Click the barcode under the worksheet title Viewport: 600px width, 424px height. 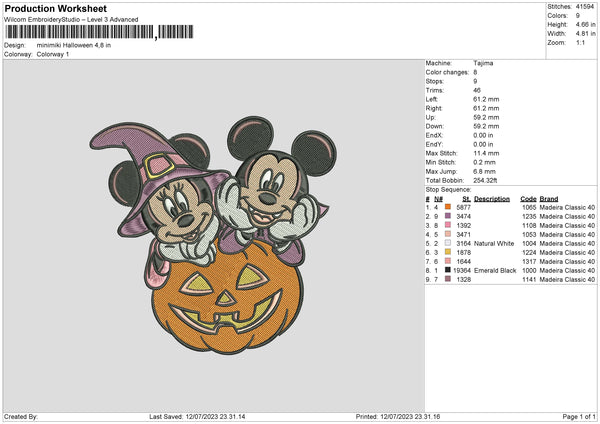pyautogui.click(x=99, y=32)
